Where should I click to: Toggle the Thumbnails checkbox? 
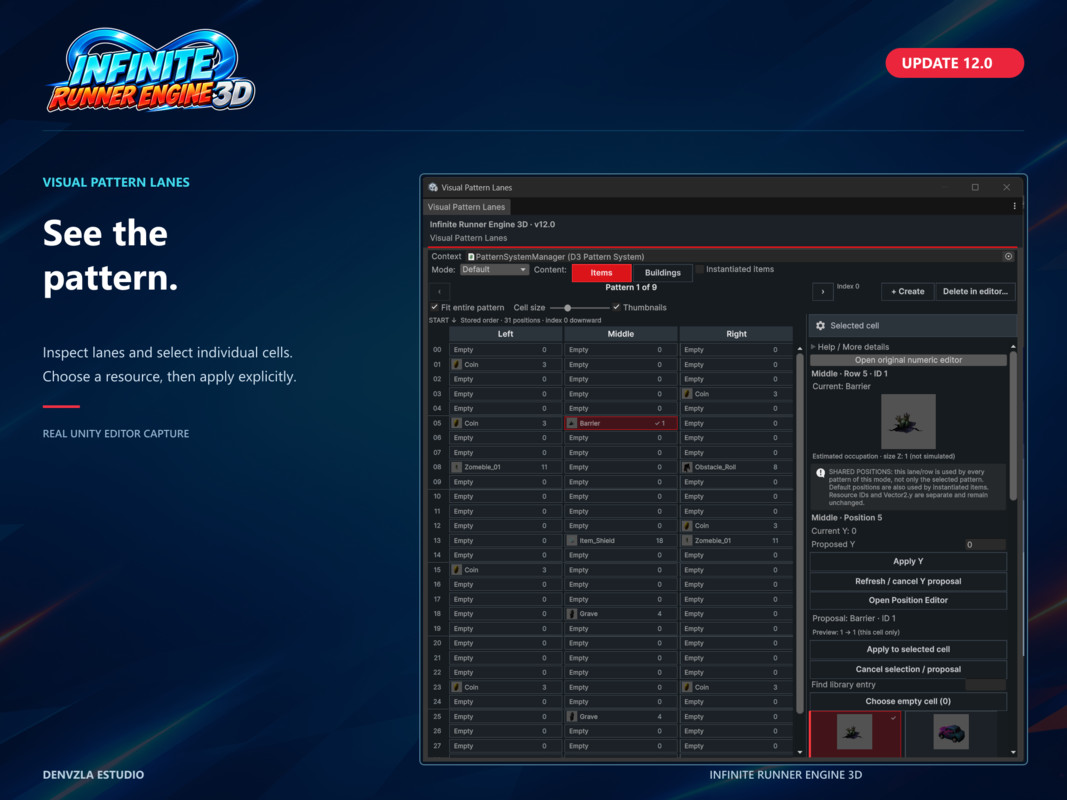coord(616,307)
